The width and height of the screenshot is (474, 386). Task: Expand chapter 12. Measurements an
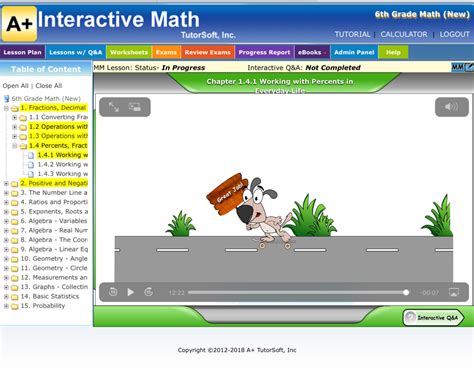click(x=6, y=278)
